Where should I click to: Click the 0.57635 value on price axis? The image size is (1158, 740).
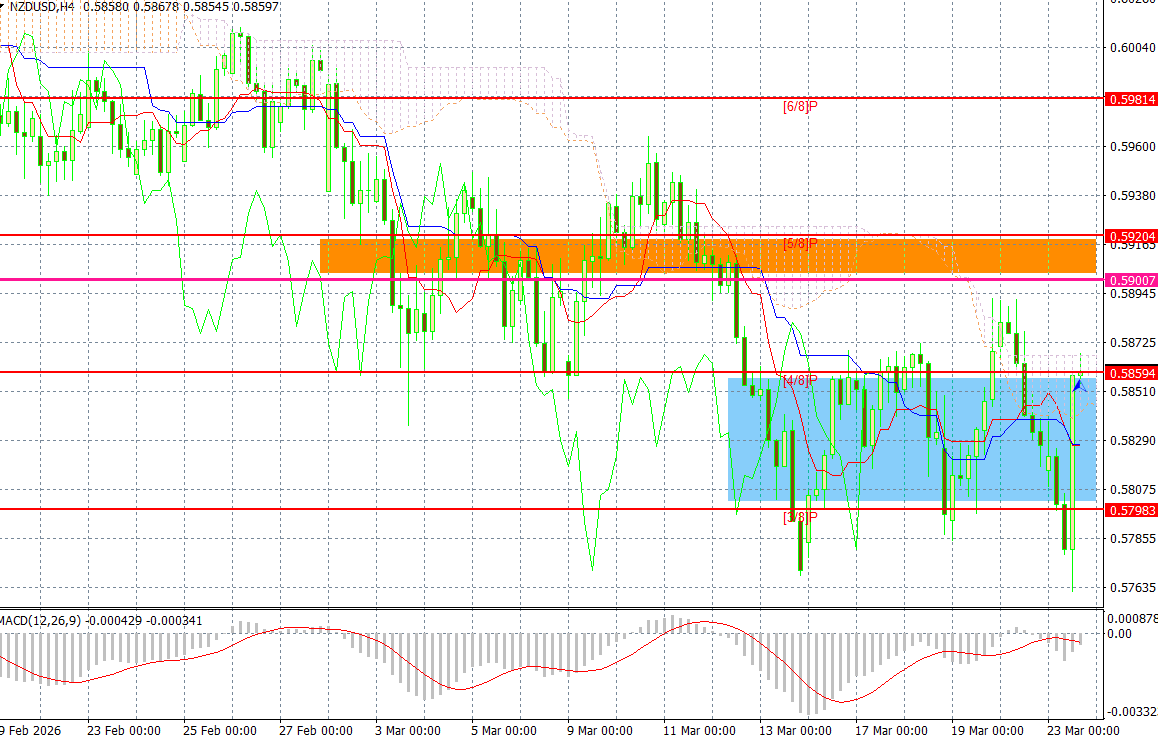tap(1133, 588)
